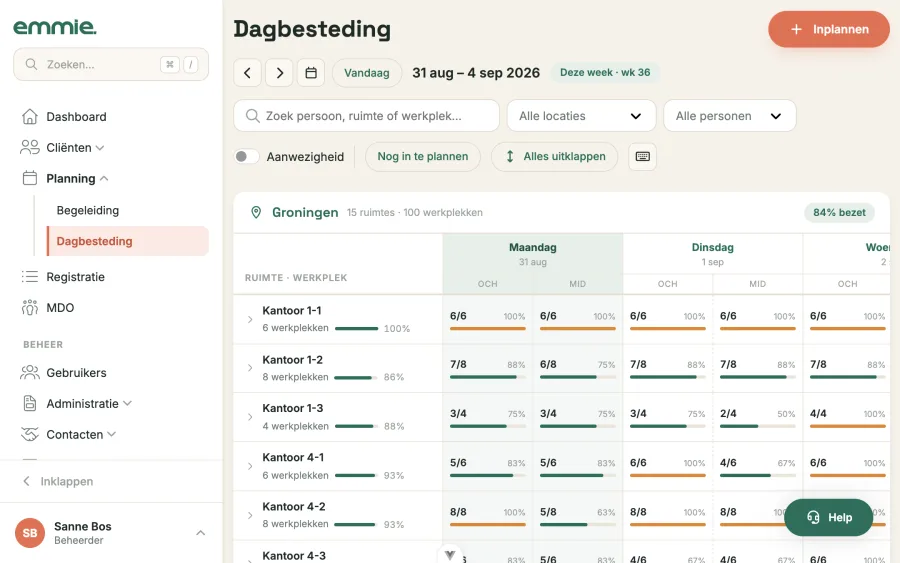Click the Contacten handshake icon
Screen dimensions: 900x563
click(x=30, y=434)
